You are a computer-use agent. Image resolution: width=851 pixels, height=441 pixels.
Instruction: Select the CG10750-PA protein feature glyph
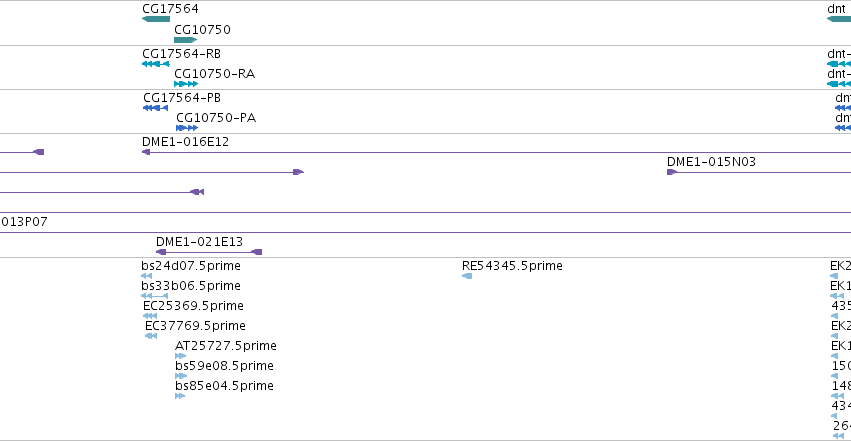click(187, 128)
